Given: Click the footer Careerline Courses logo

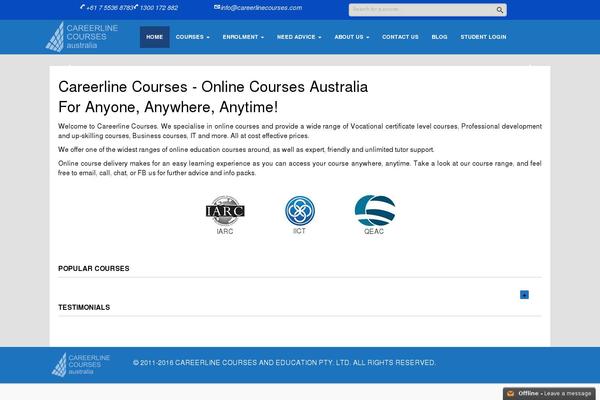Looking at the screenshot, I should [81, 364].
